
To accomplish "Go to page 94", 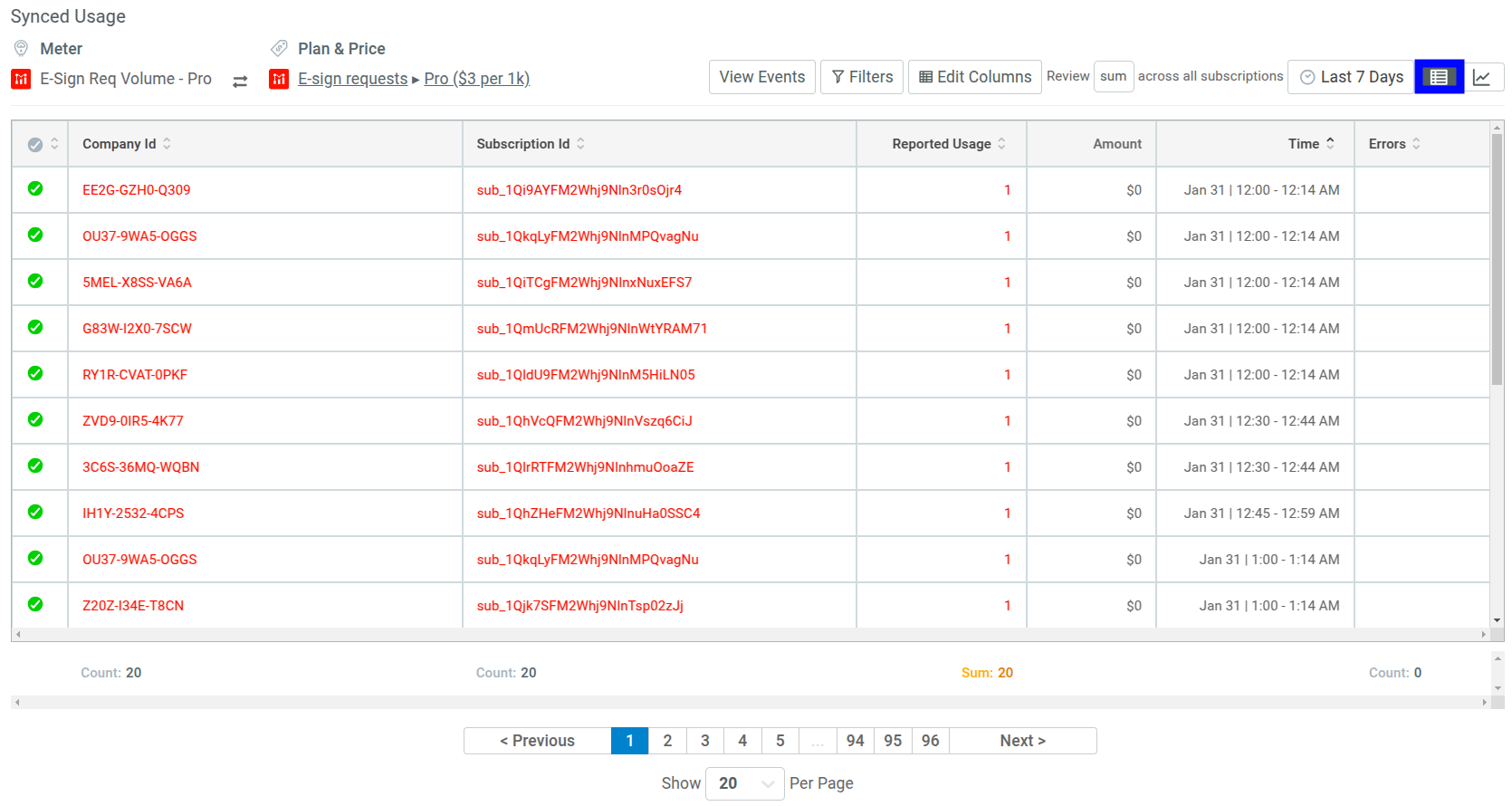I will (x=856, y=741).
